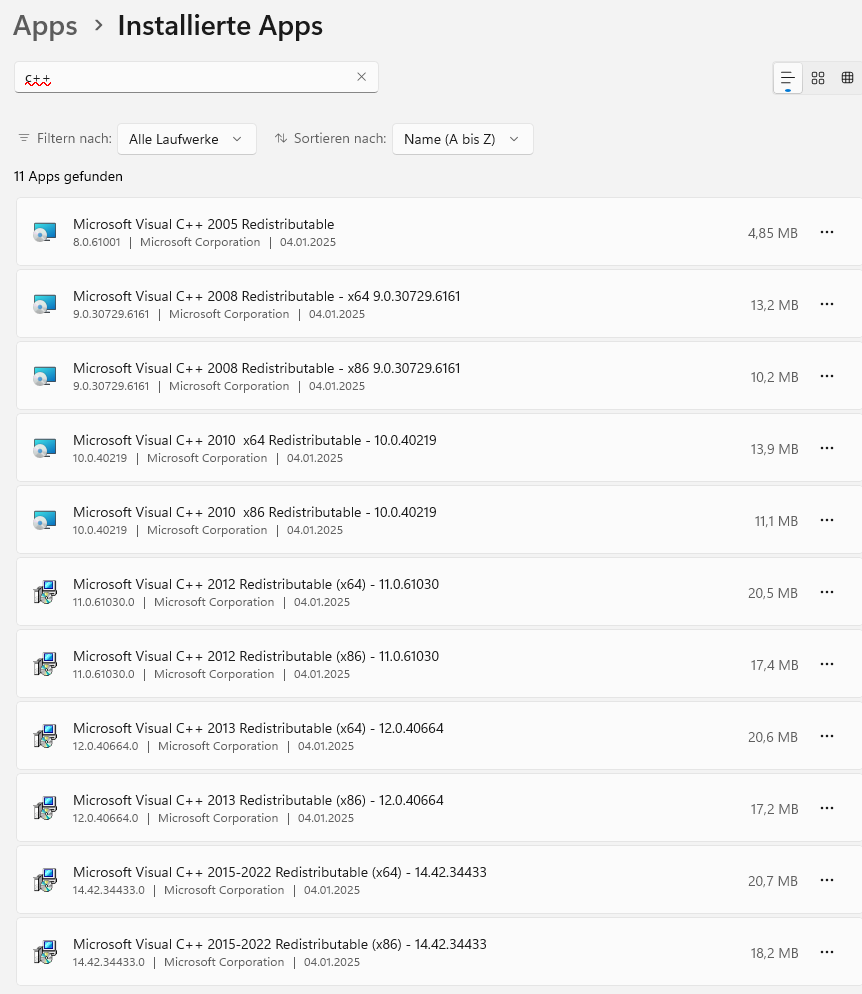Open more options for Visual C++ 2010 x86
Image resolution: width=862 pixels, height=994 pixels.
point(827,520)
